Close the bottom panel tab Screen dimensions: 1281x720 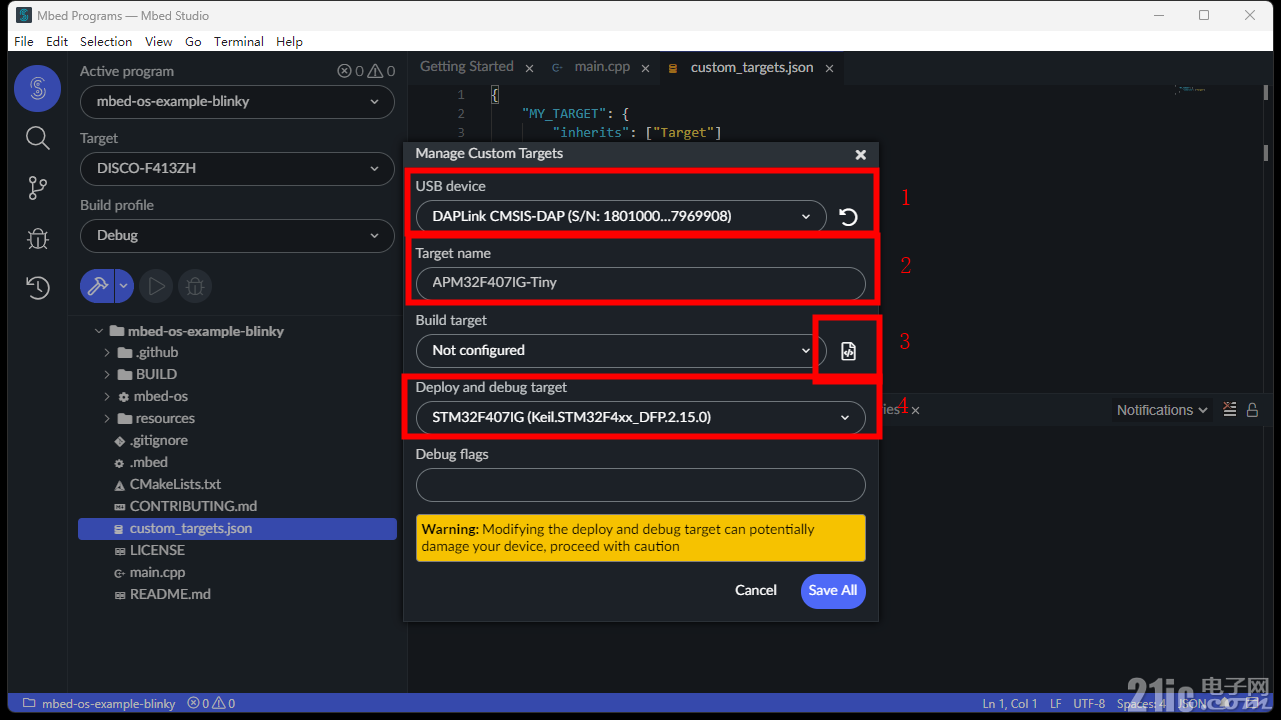[x=915, y=410]
